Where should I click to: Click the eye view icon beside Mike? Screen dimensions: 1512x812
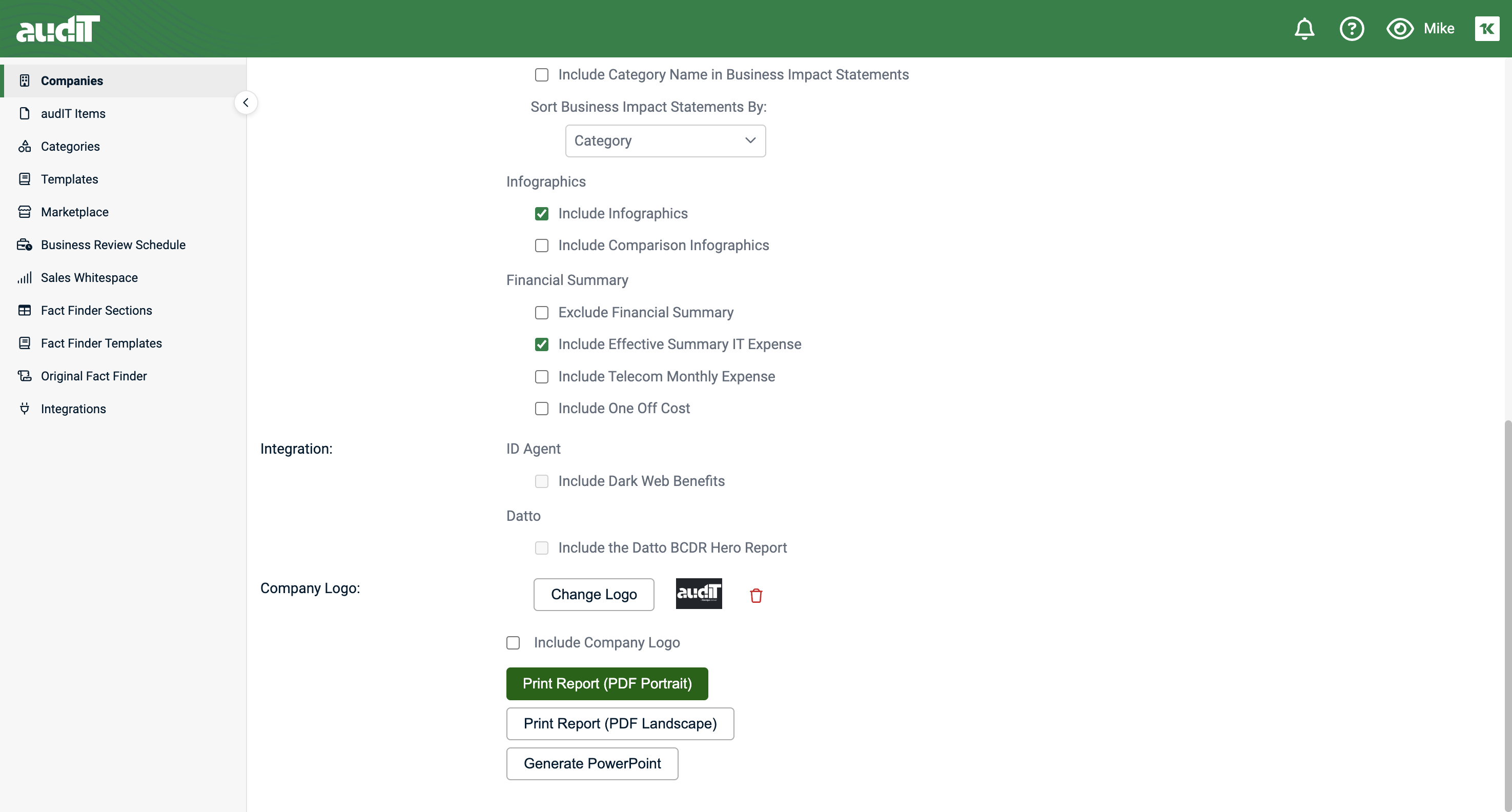(1400, 29)
